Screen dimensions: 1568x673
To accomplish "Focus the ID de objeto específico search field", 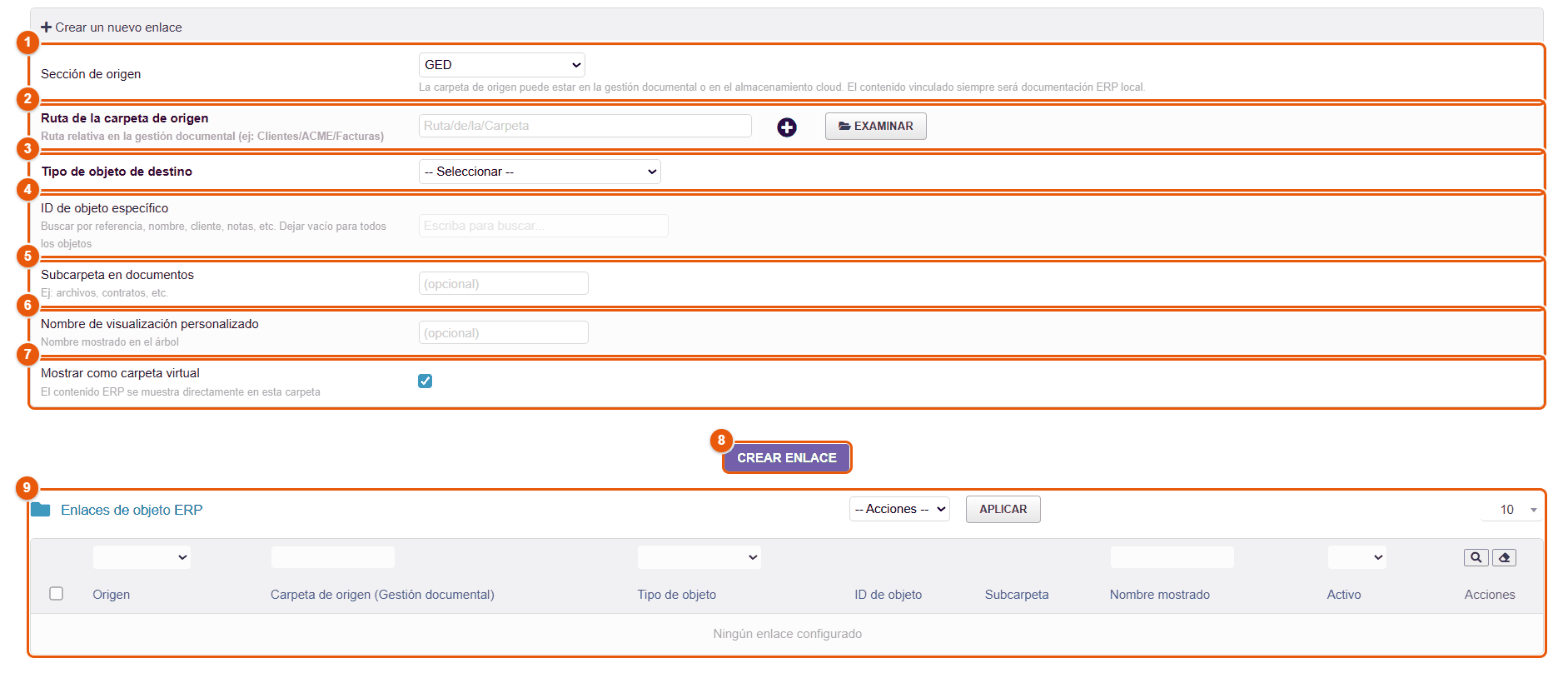I will pos(543,226).
